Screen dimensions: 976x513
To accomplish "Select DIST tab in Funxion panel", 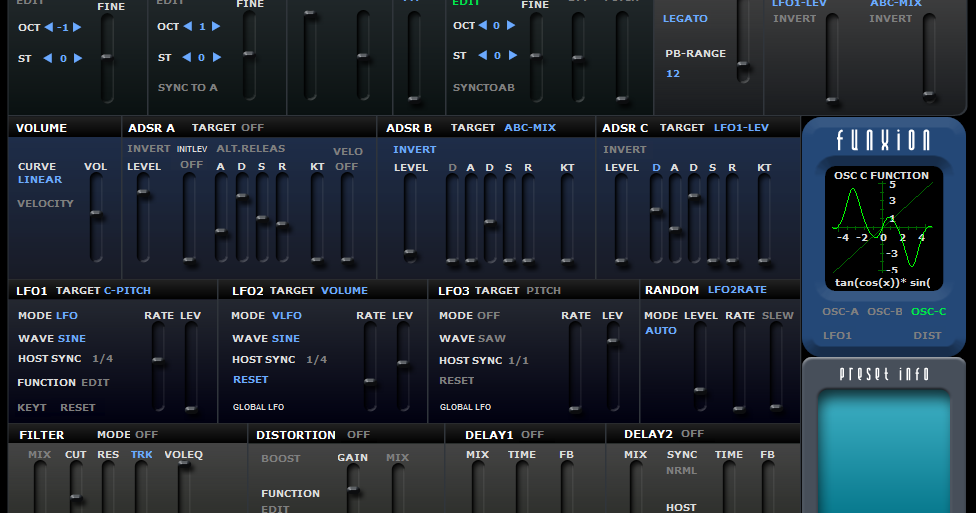I will pos(927,336).
